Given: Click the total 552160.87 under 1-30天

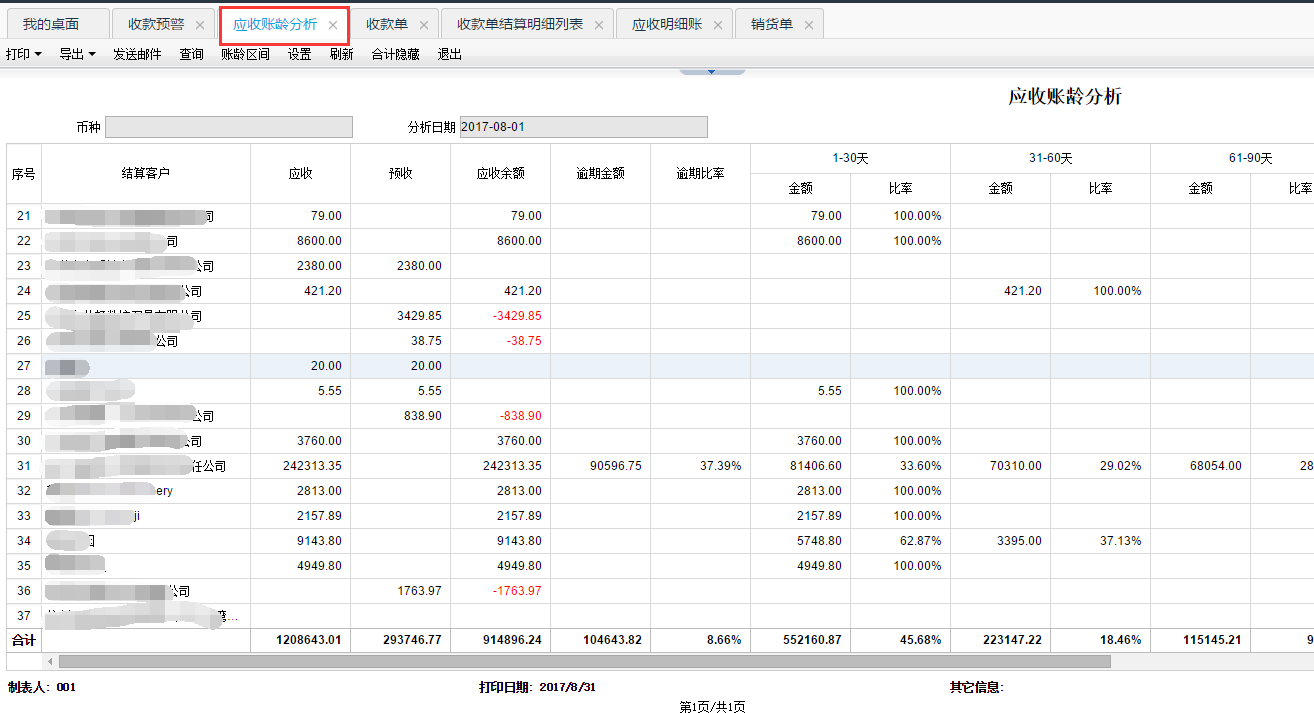Looking at the screenshot, I should pos(801,640).
